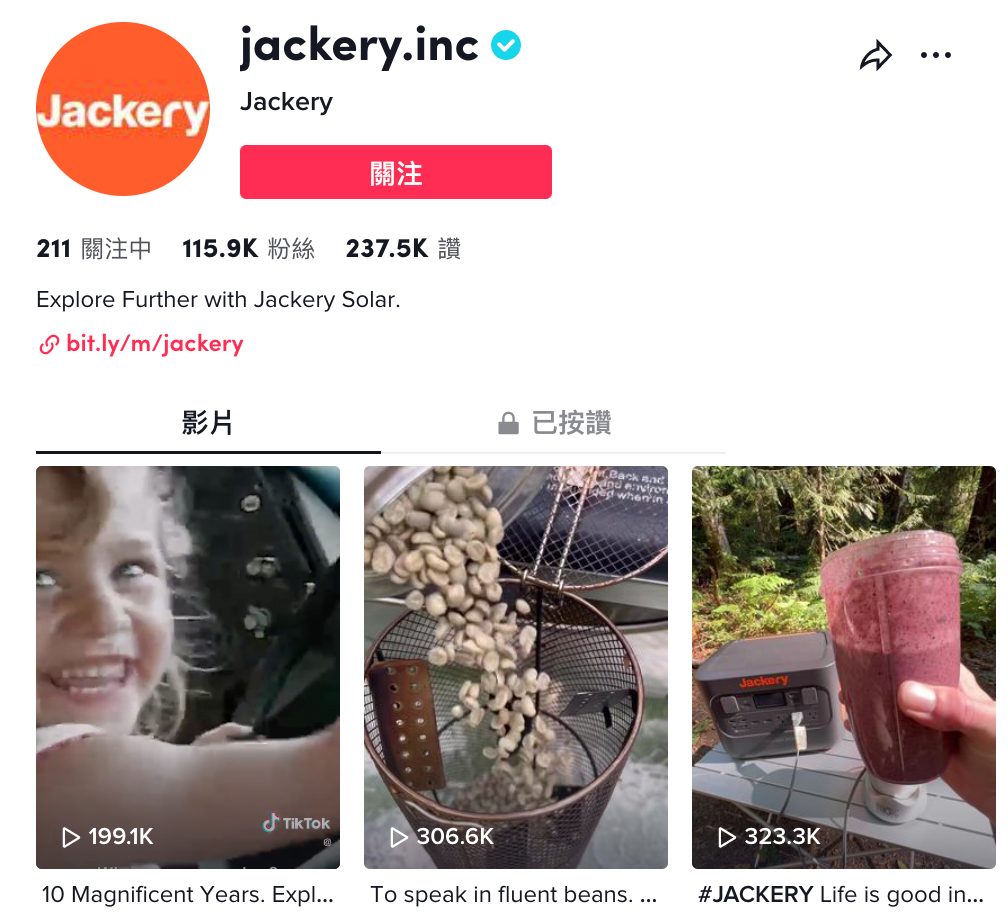1008x922 pixels.
Task: Click the blue verified badge
Action: click(506, 45)
